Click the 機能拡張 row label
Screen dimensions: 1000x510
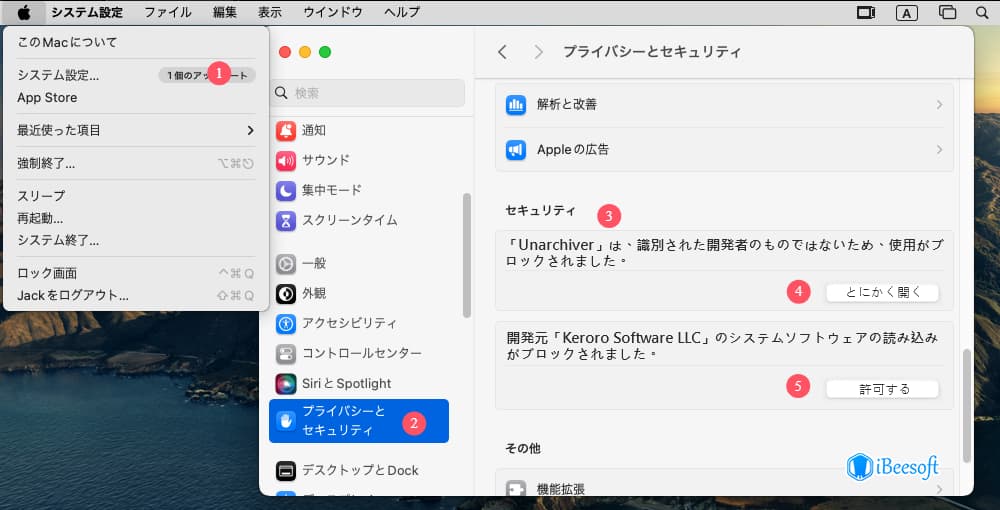coord(561,489)
